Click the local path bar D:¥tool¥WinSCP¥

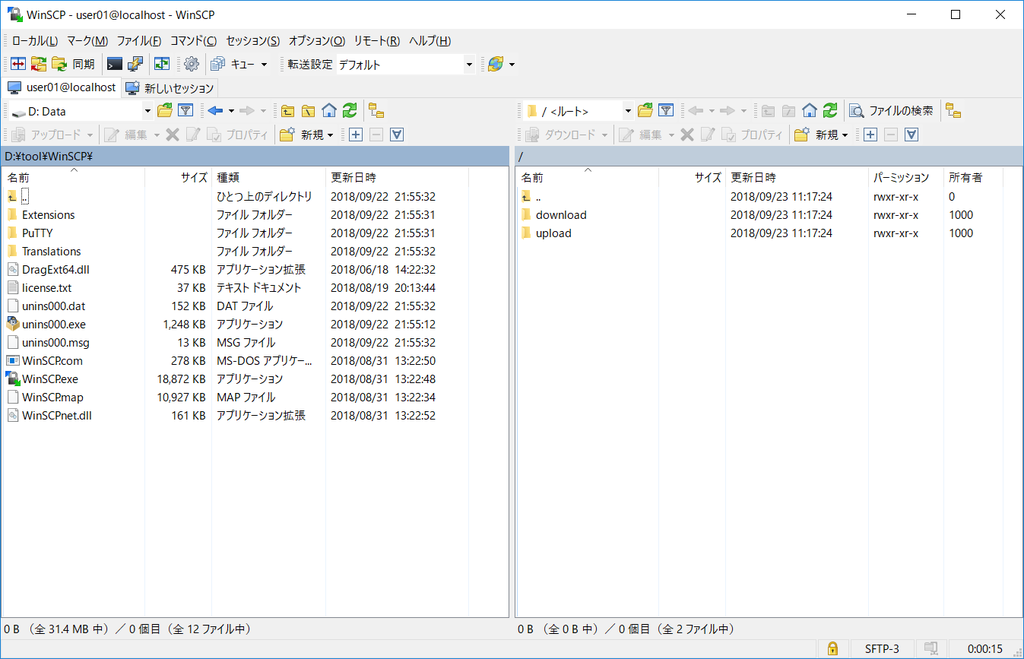click(255, 156)
